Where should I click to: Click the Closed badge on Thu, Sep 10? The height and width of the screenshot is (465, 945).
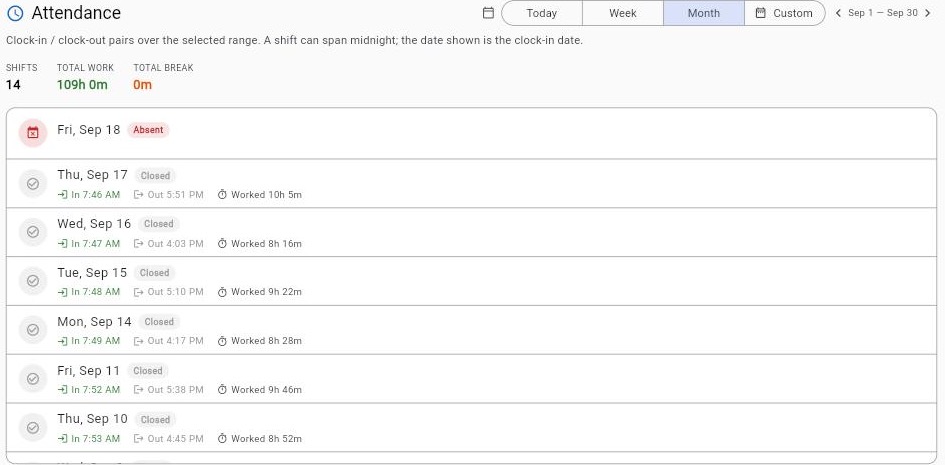[155, 420]
